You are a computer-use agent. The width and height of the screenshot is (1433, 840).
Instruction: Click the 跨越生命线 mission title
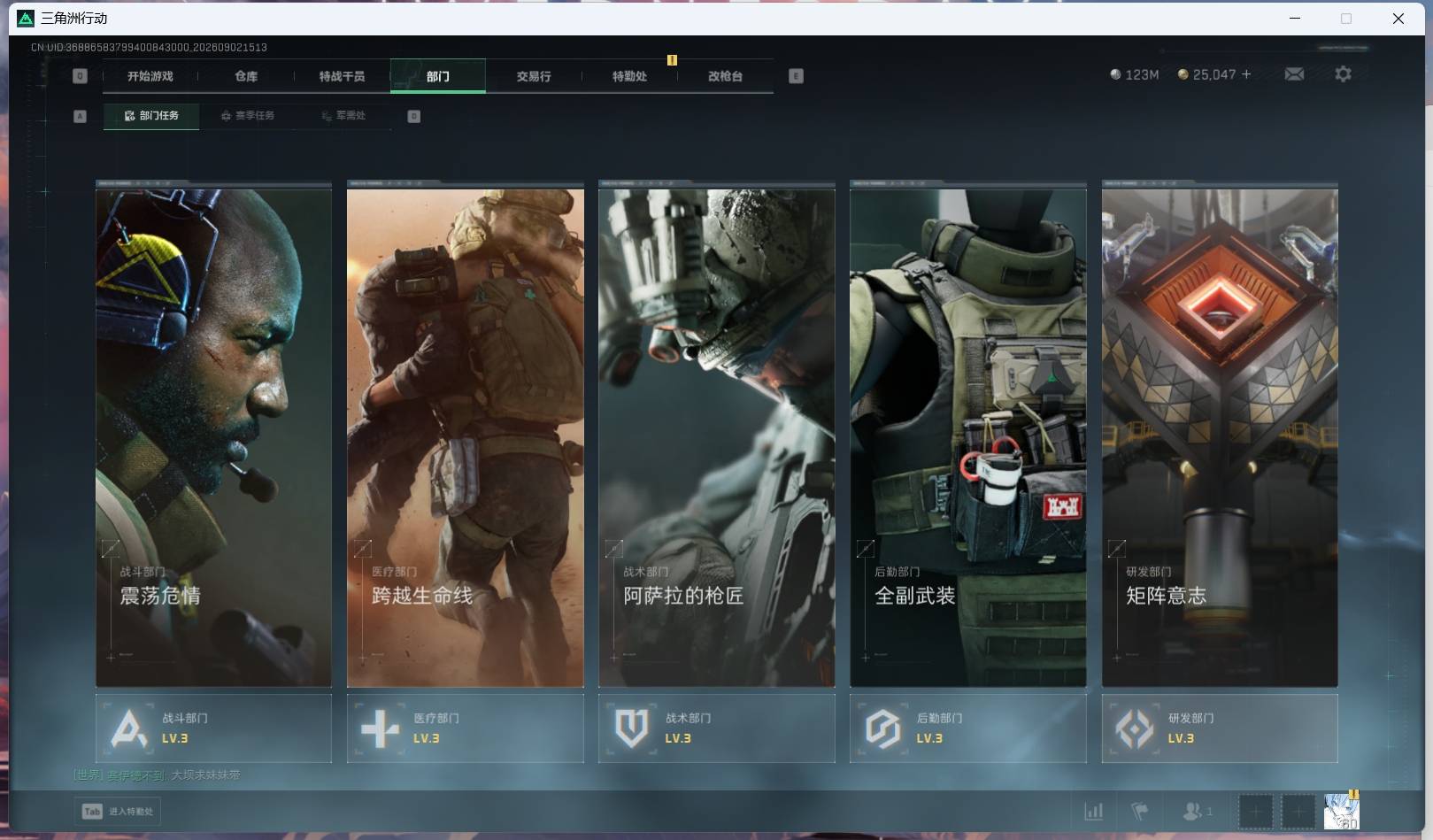(422, 596)
